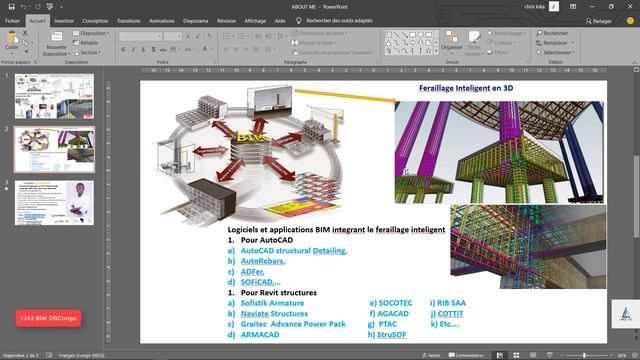Open the Insertion tab
Viewport: 640px width, 360px height.
[64, 21]
